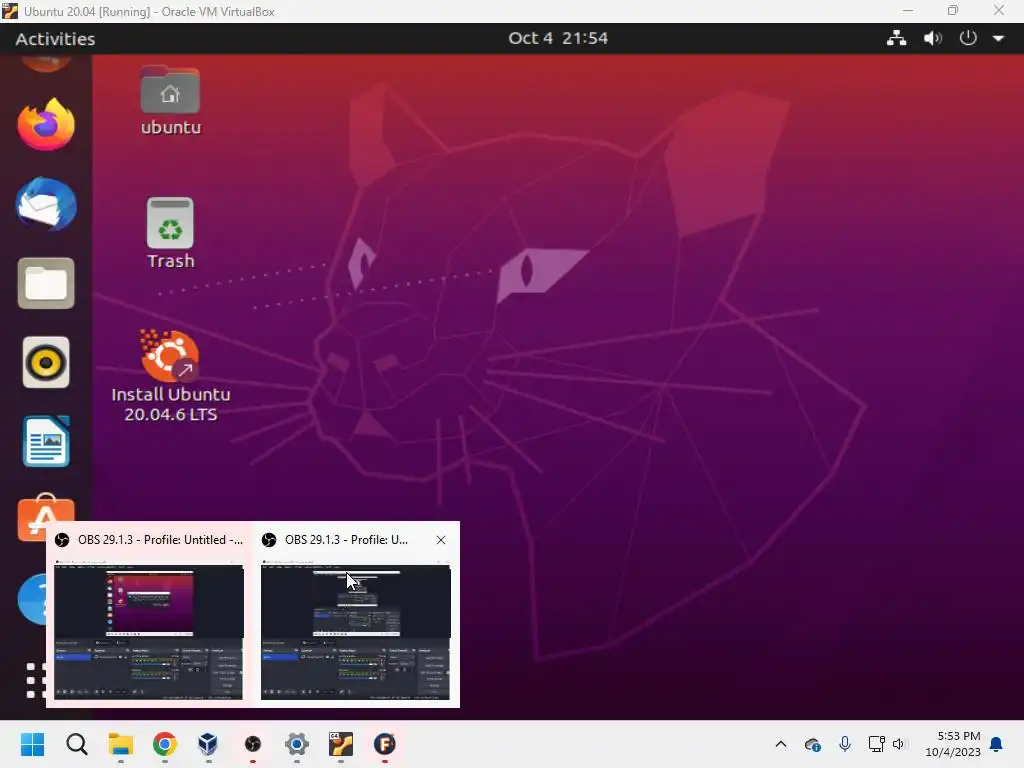The image size is (1024, 768).
Task: Expand the Ubuntu system menu arrow
Action: point(999,39)
